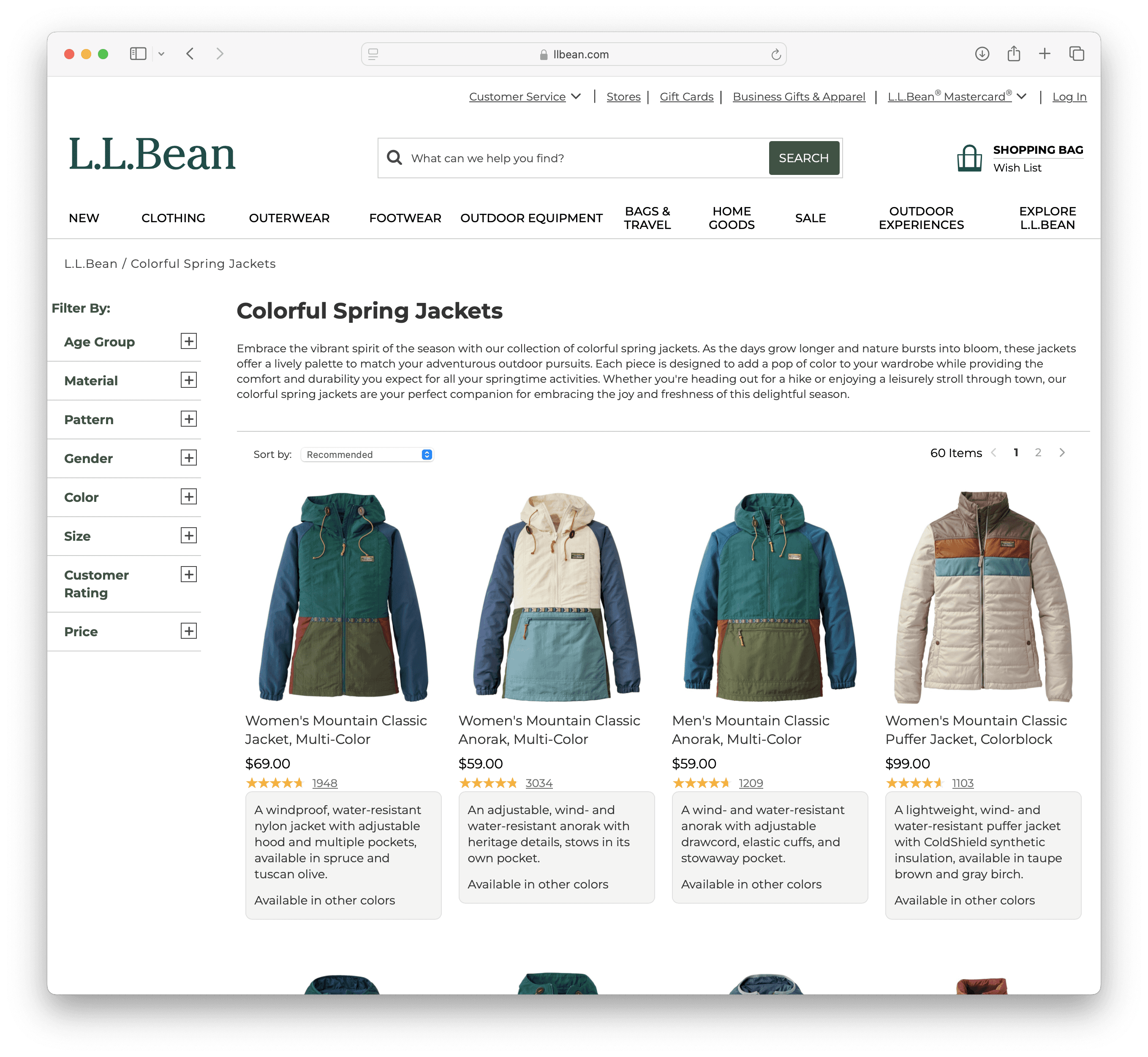Reload the page with refresh icon
This screenshot has height=1057, width=1148.
coord(775,54)
